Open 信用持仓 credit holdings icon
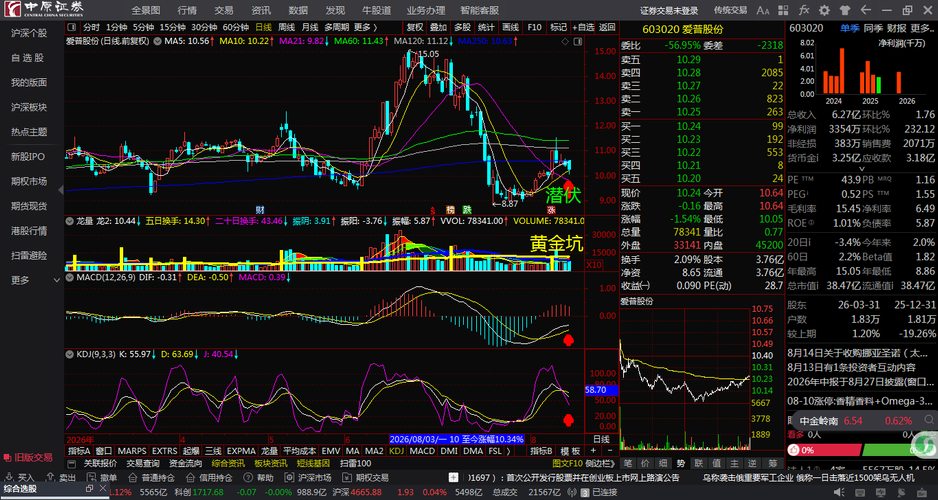938x500 pixels. point(189,478)
